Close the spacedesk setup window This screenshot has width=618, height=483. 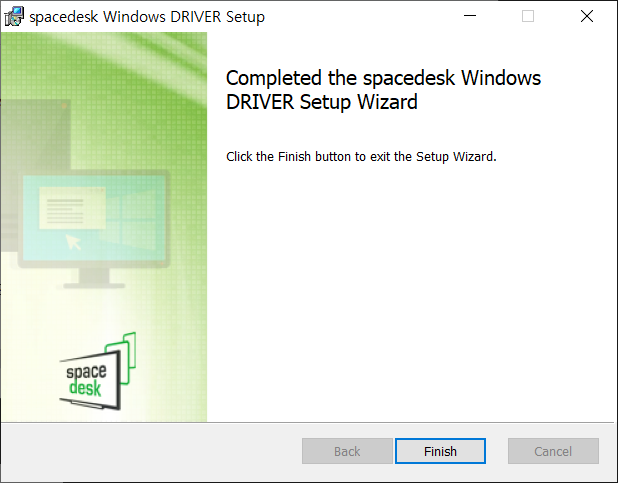[x=587, y=16]
